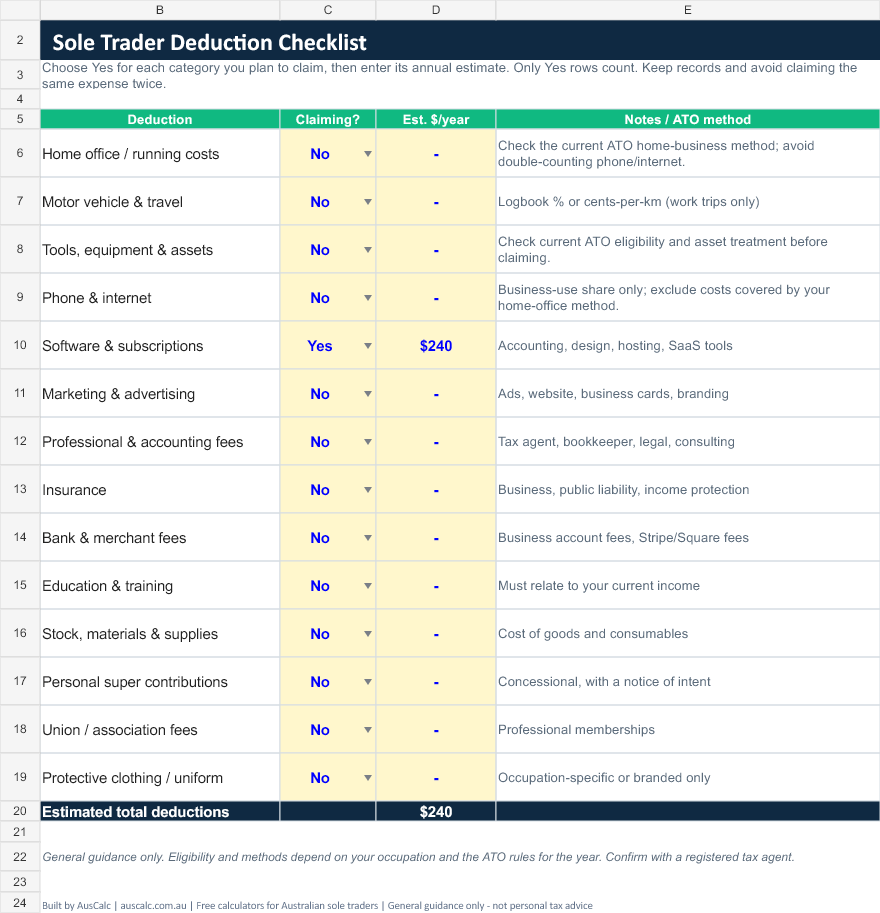This screenshot has height=913, width=880.
Task: Click note 'Accounting, design, hosting, SaaS tools'
Action: pyautogui.click(x=615, y=346)
